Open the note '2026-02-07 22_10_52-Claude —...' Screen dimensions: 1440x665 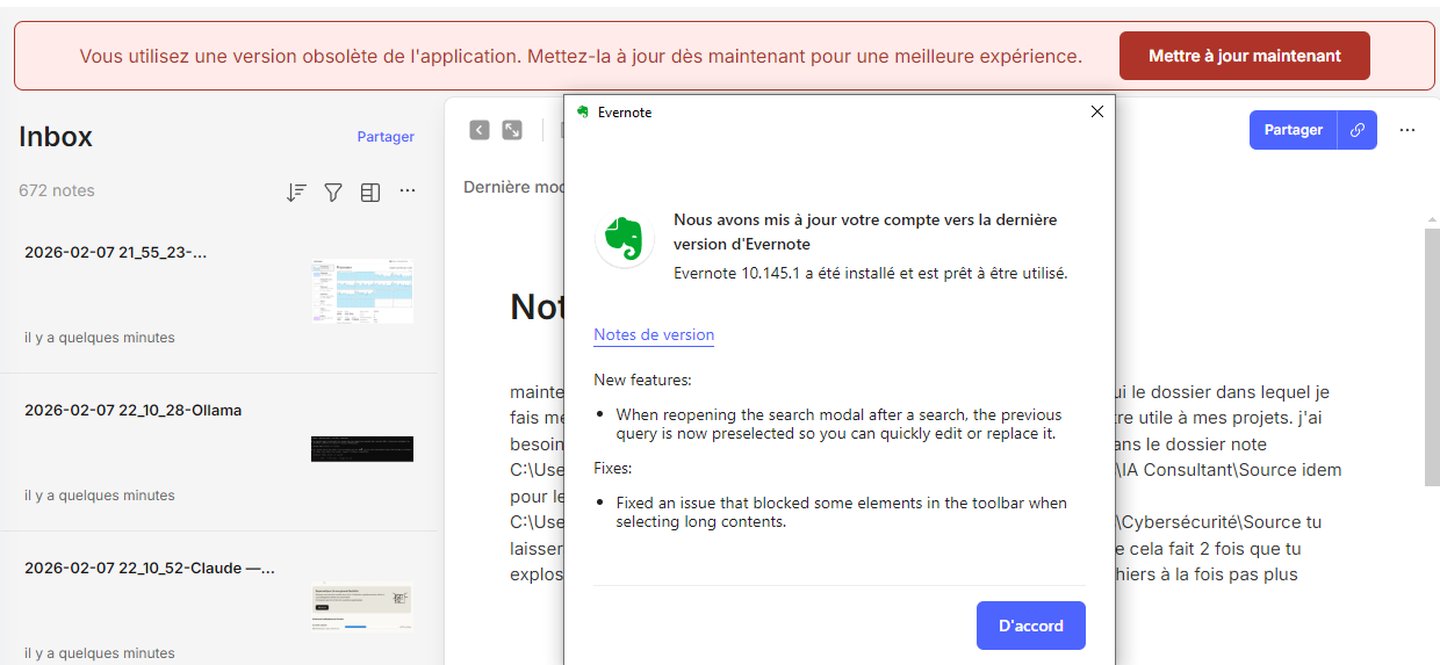(219, 598)
